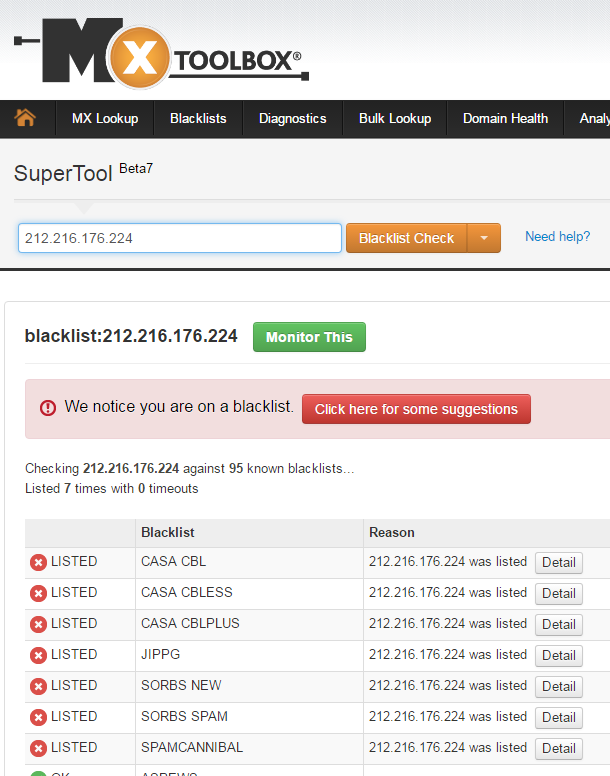Open Blacklists menu item
The width and height of the screenshot is (610, 776).
coord(198,118)
